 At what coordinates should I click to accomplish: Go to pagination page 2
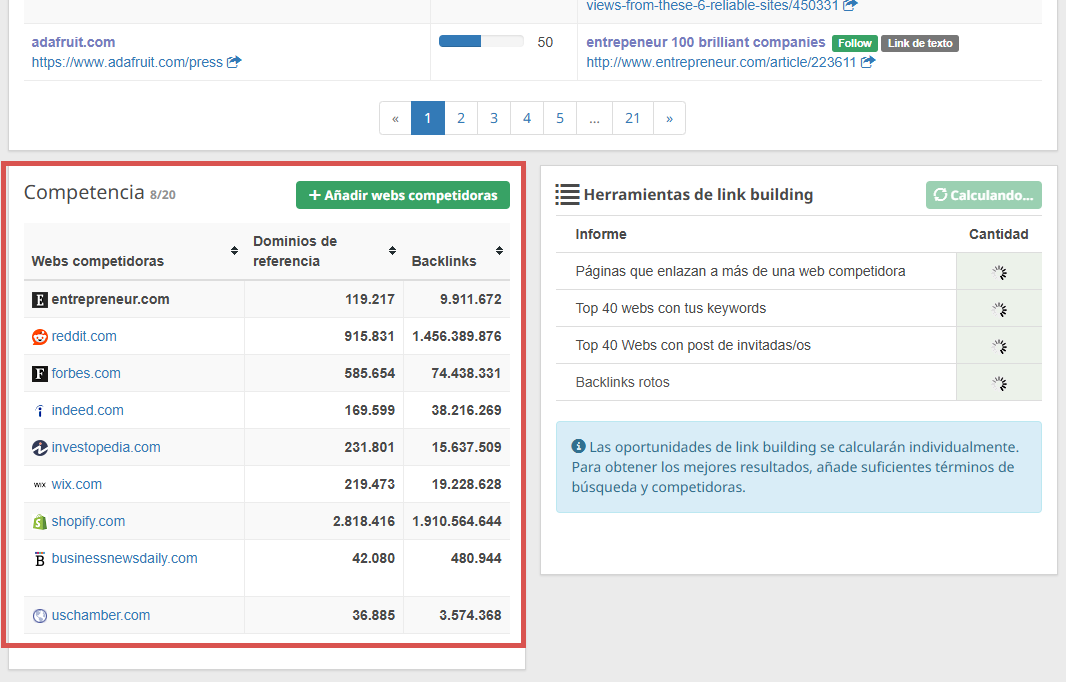click(x=461, y=118)
